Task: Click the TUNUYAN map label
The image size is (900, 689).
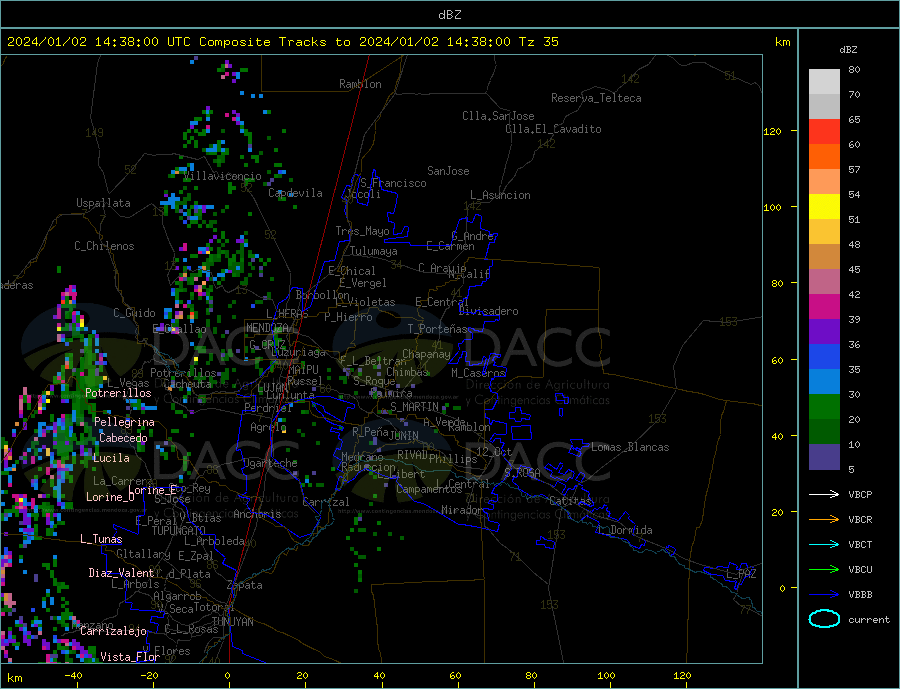Action: pyautogui.click(x=232, y=622)
